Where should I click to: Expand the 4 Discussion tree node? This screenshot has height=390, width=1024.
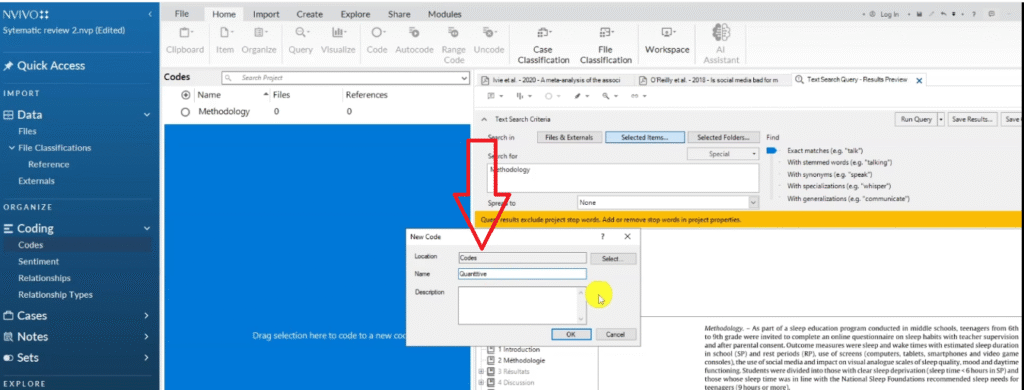482,383
